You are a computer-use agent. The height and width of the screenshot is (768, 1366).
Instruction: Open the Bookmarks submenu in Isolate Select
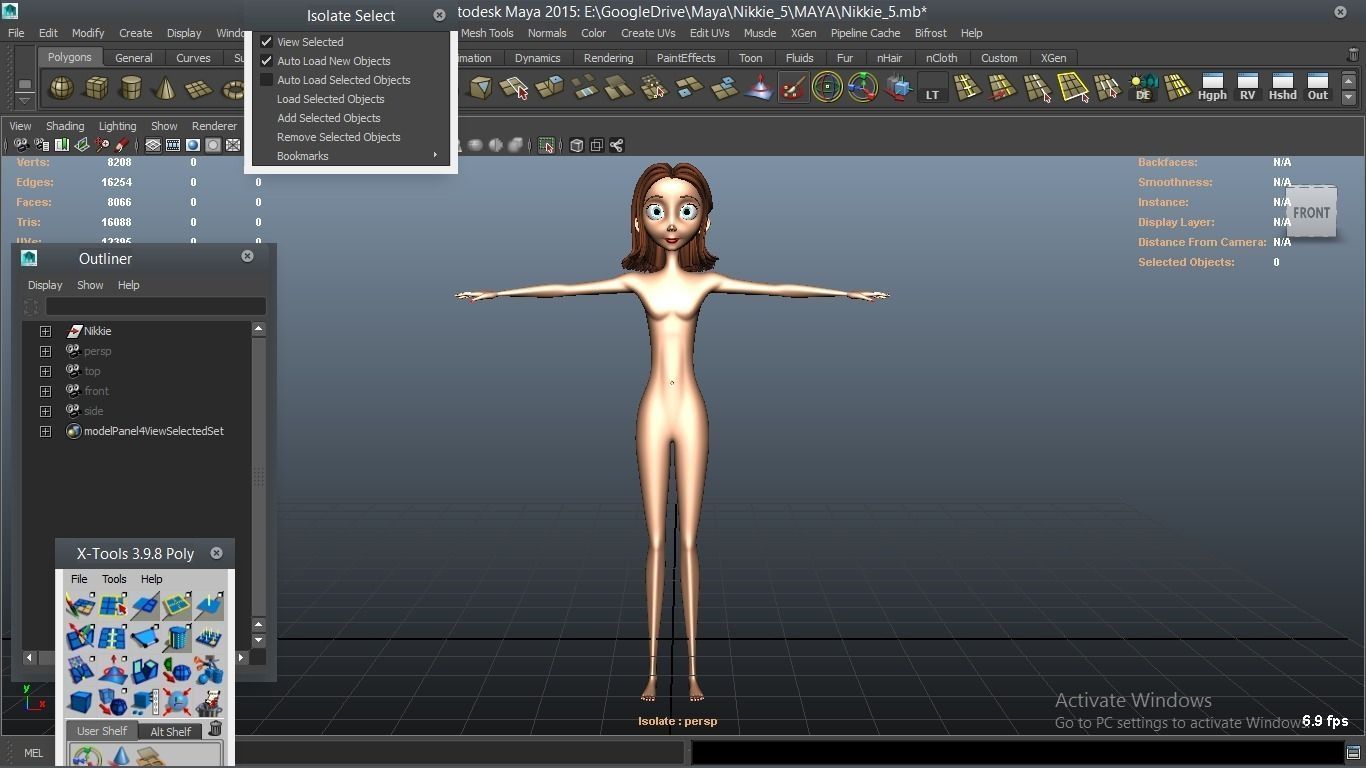point(351,156)
